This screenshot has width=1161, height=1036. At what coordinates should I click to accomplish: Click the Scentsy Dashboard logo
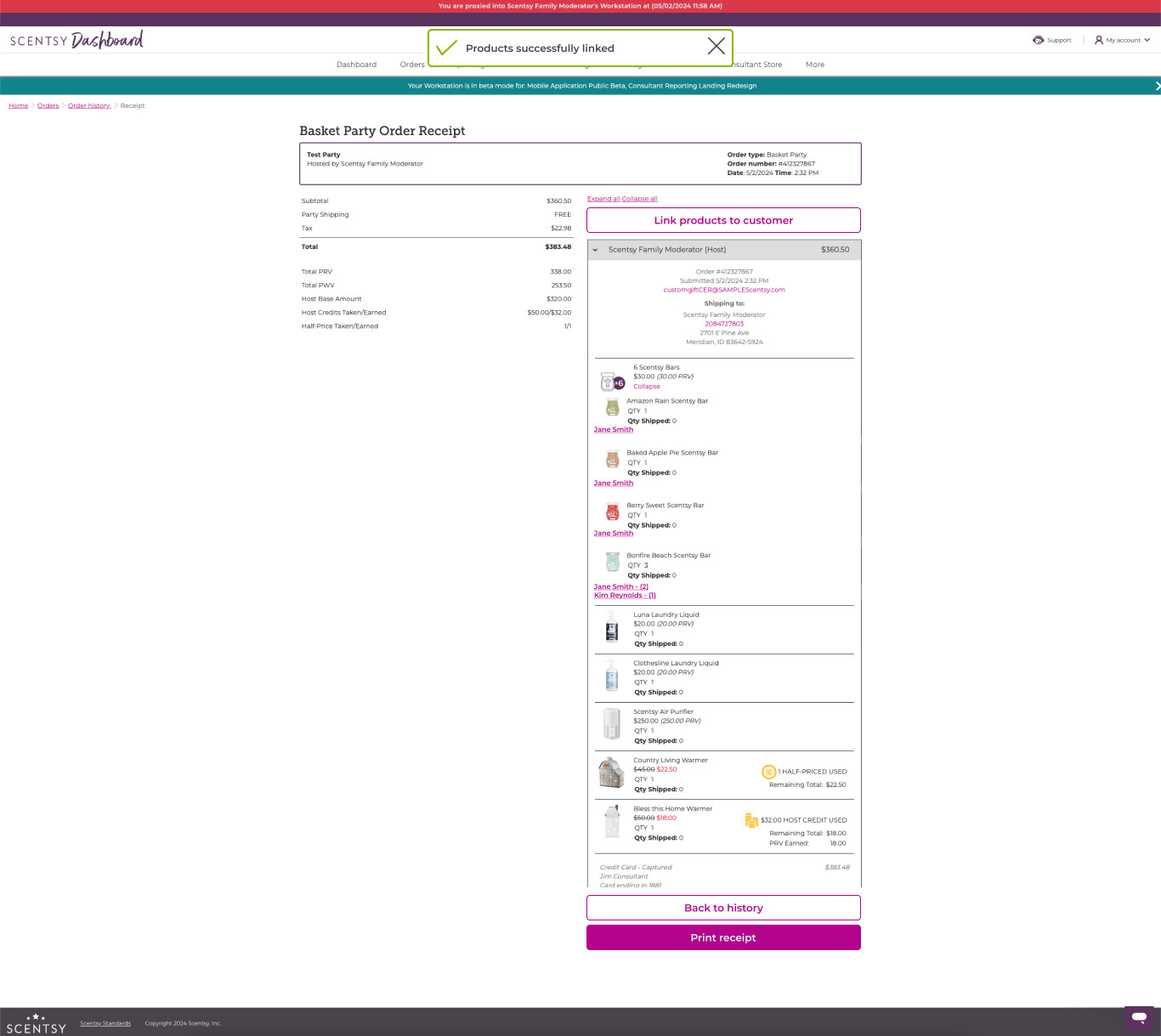click(x=76, y=40)
